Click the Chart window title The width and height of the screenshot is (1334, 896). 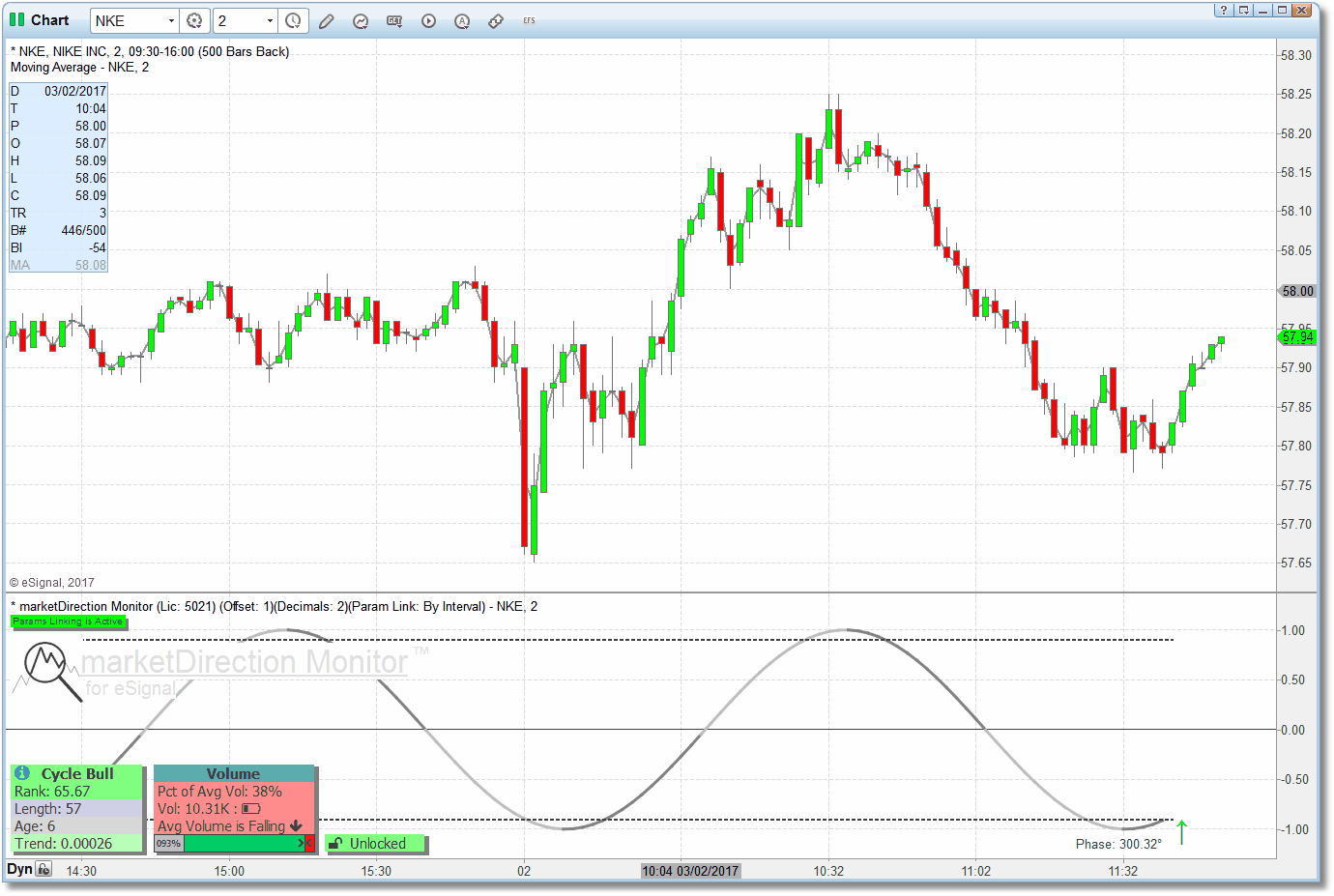pyautogui.click(x=49, y=19)
